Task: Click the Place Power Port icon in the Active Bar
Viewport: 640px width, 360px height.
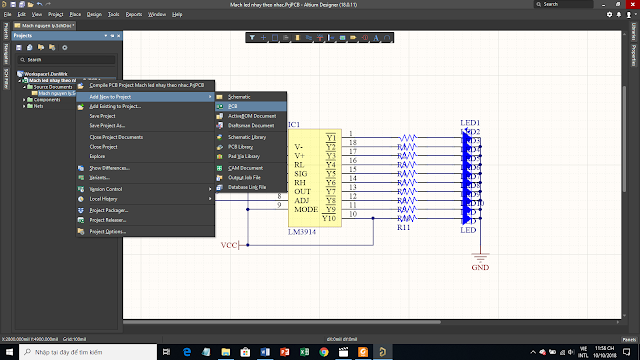Action: point(320,38)
